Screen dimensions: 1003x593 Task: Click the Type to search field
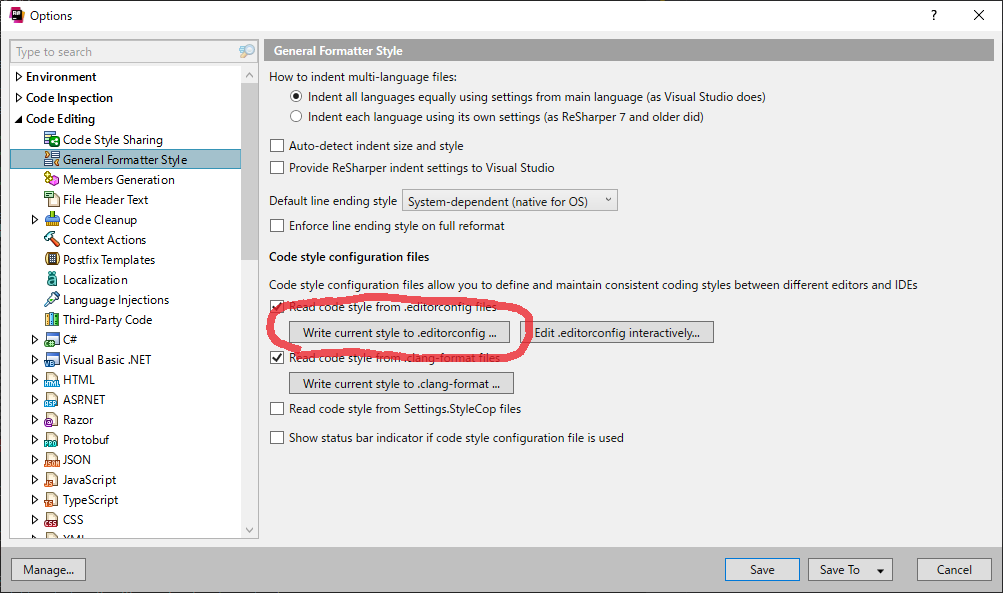(125, 52)
